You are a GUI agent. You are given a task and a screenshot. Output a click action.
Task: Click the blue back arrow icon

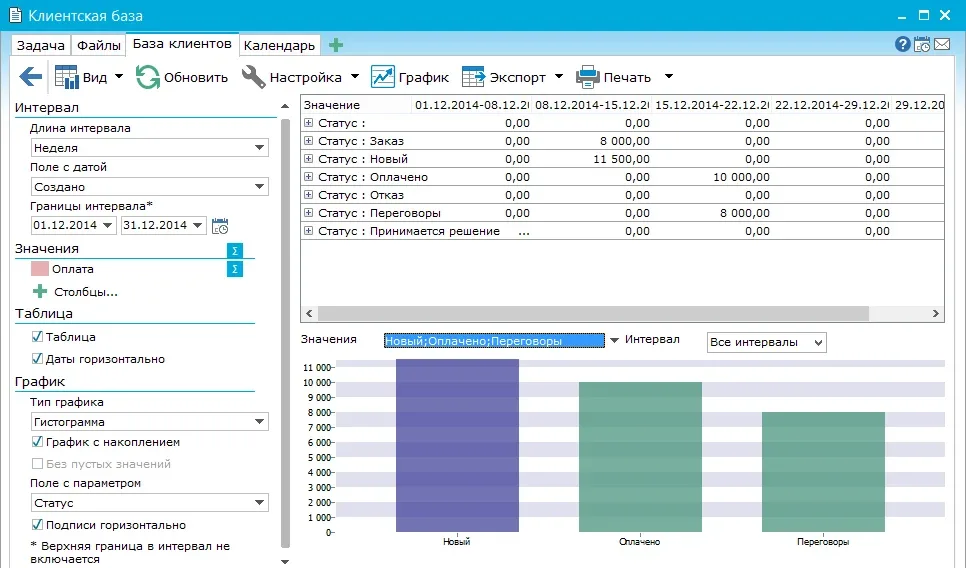click(x=30, y=77)
